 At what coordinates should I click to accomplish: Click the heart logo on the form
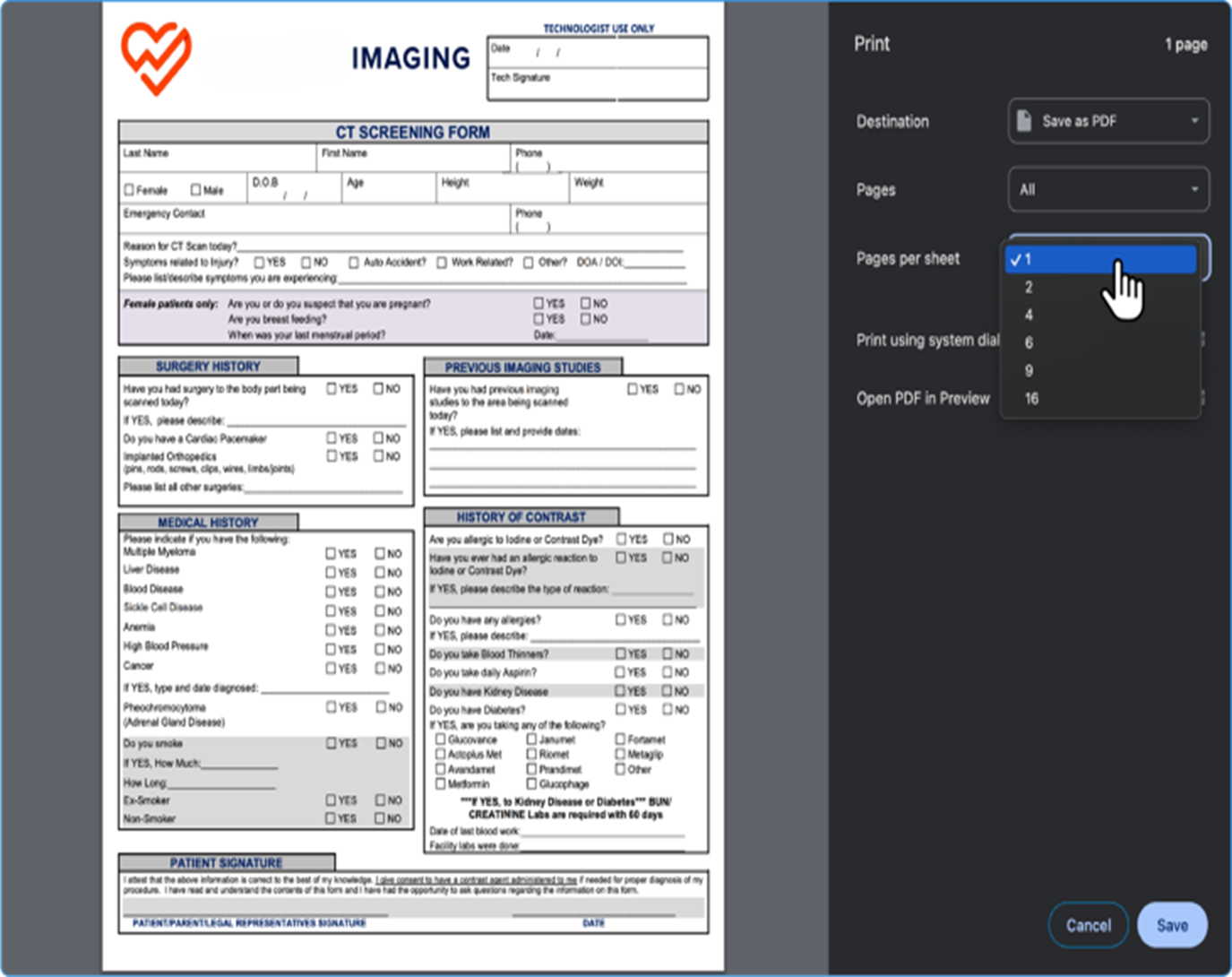(156, 58)
